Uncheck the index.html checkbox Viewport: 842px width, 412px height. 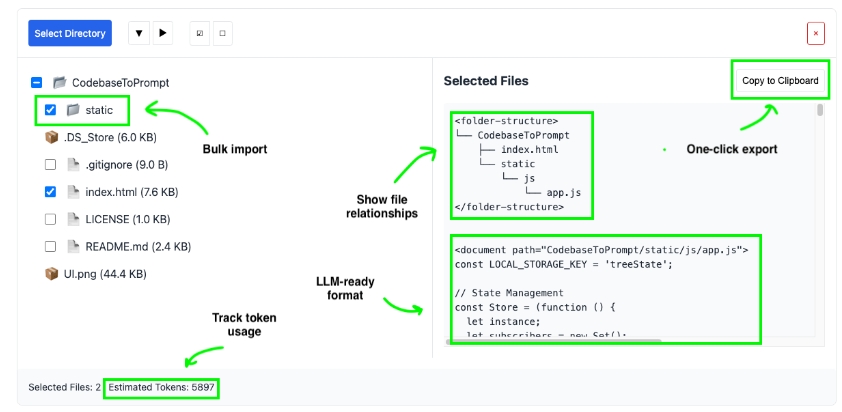coord(50,192)
